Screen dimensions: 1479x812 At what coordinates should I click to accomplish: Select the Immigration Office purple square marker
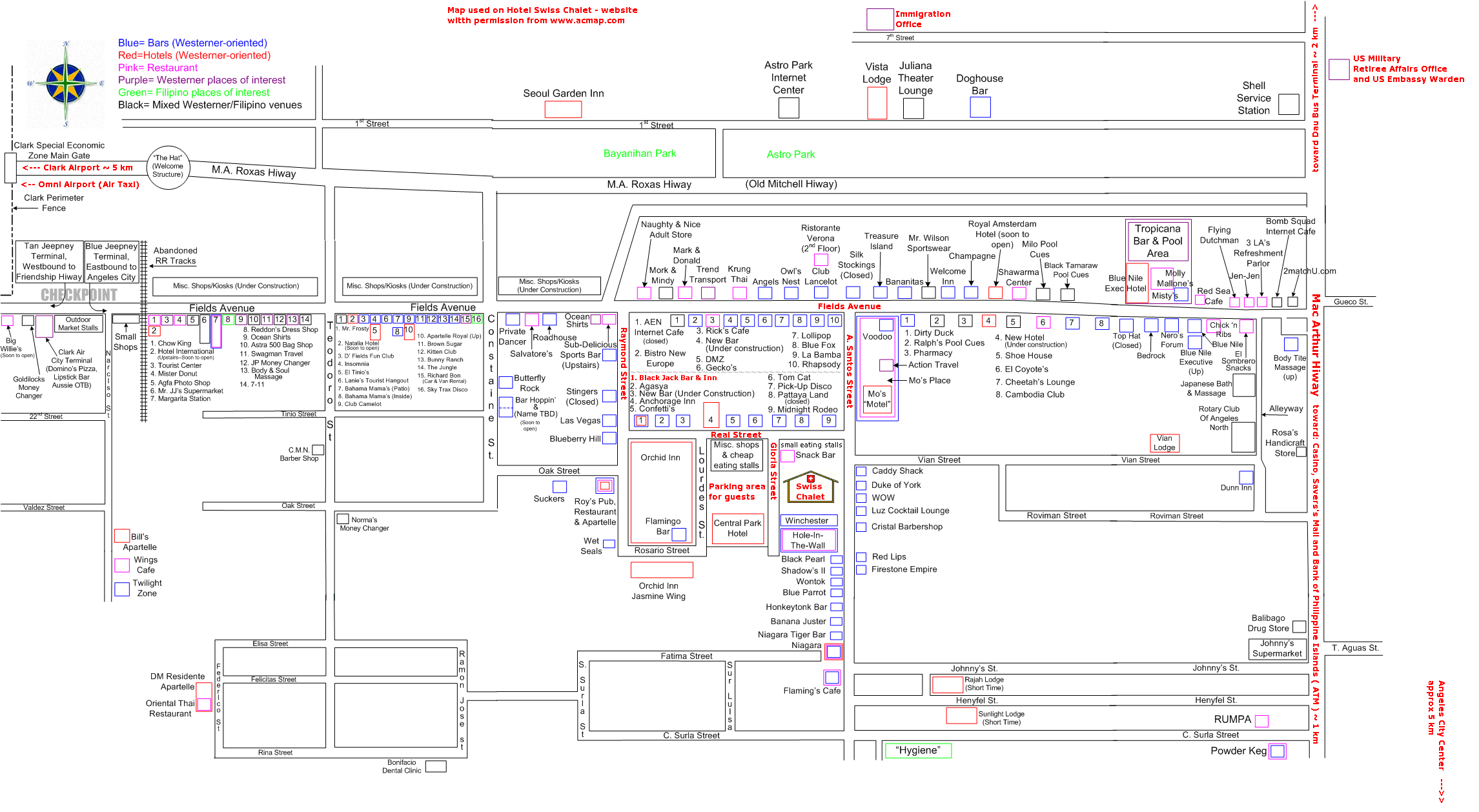pyautogui.click(x=879, y=19)
